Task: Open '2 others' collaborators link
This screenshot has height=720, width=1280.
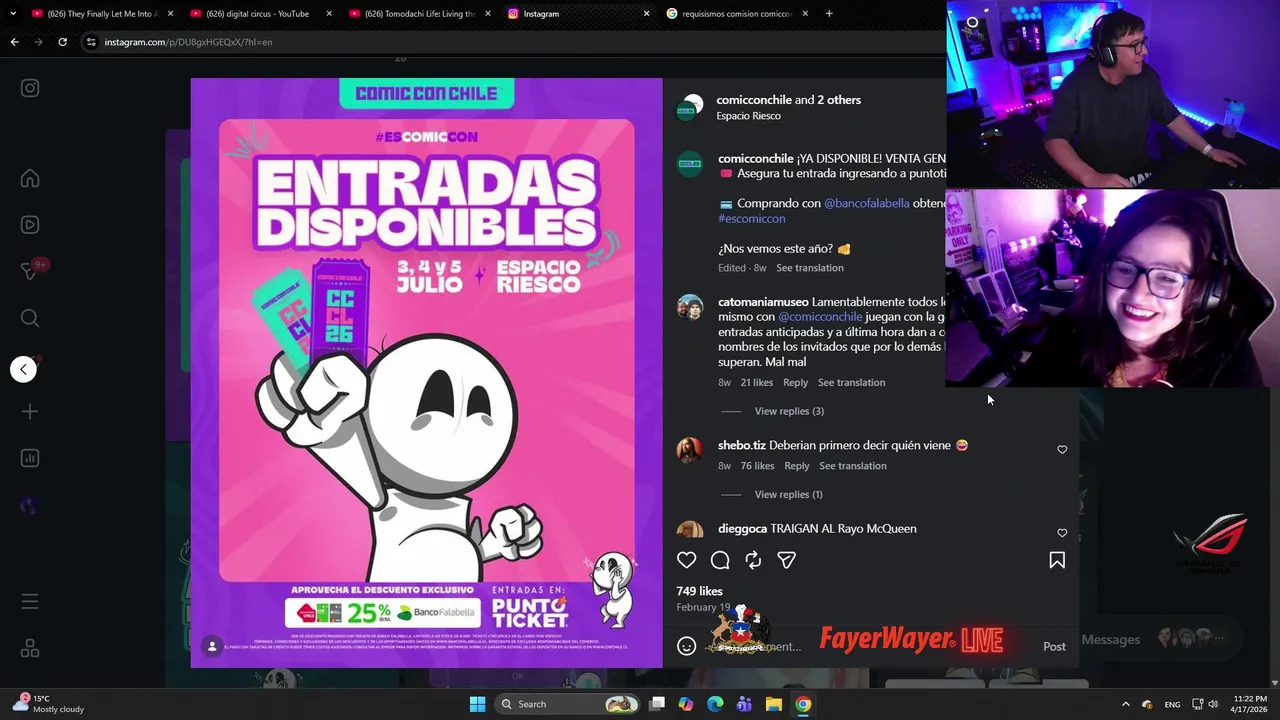Action: click(x=839, y=100)
